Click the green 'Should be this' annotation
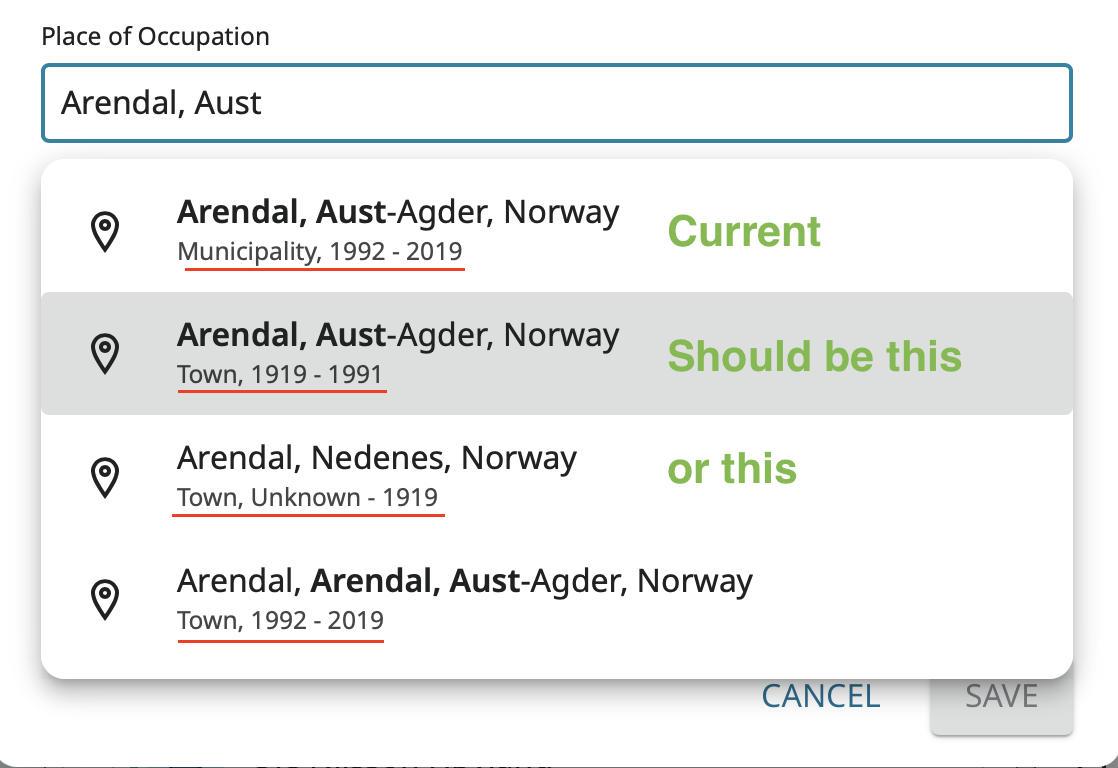This screenshot has width=1118, height=768. click(814, 356)
